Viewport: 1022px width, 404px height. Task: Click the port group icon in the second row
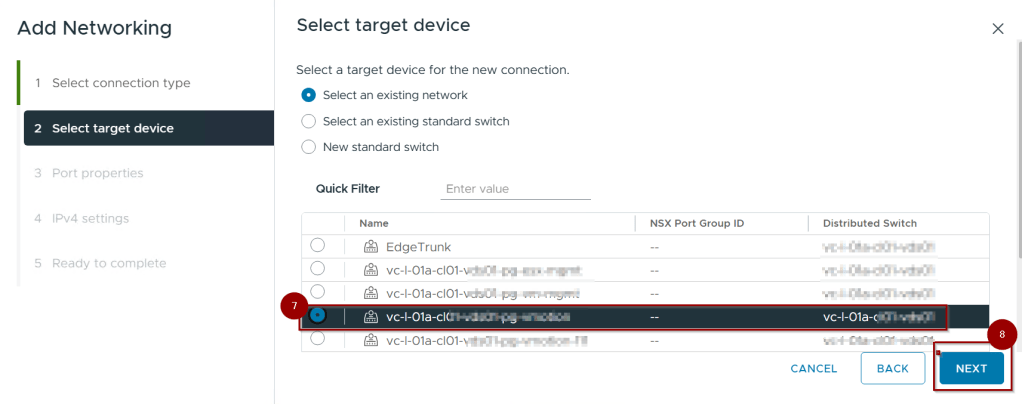pos(369,269)
